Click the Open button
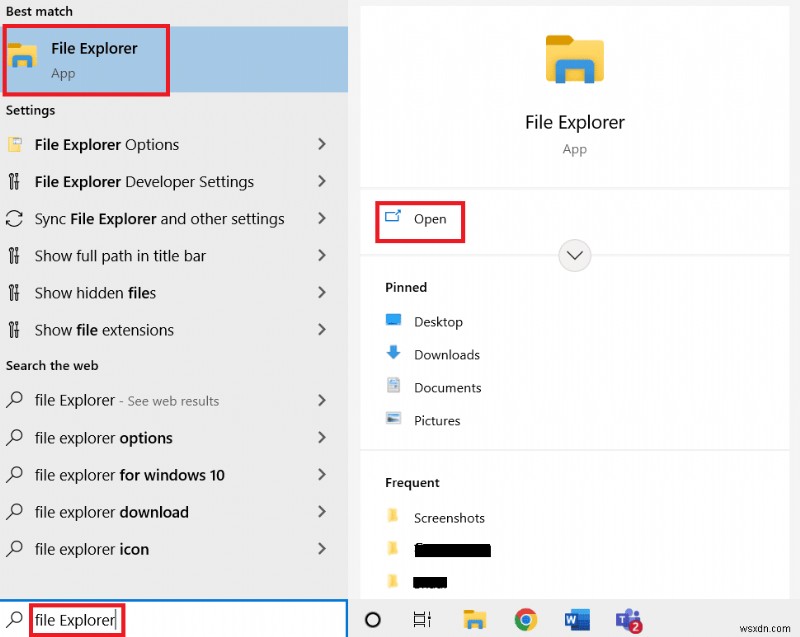 point(426,218)
